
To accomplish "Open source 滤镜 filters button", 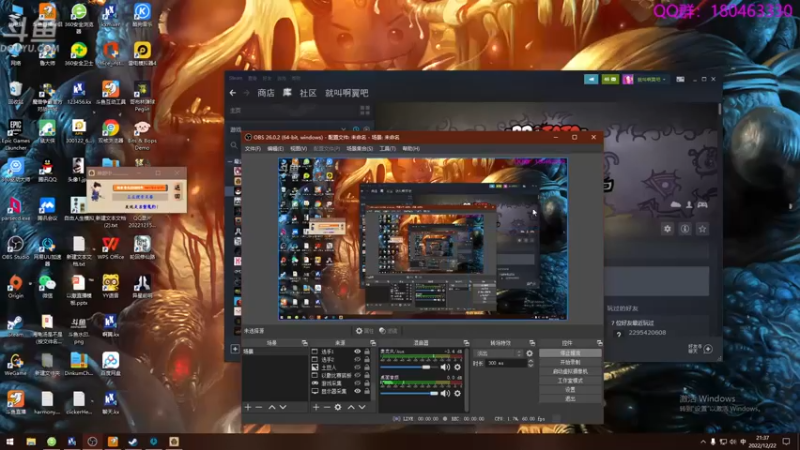I will click(389, 331).
